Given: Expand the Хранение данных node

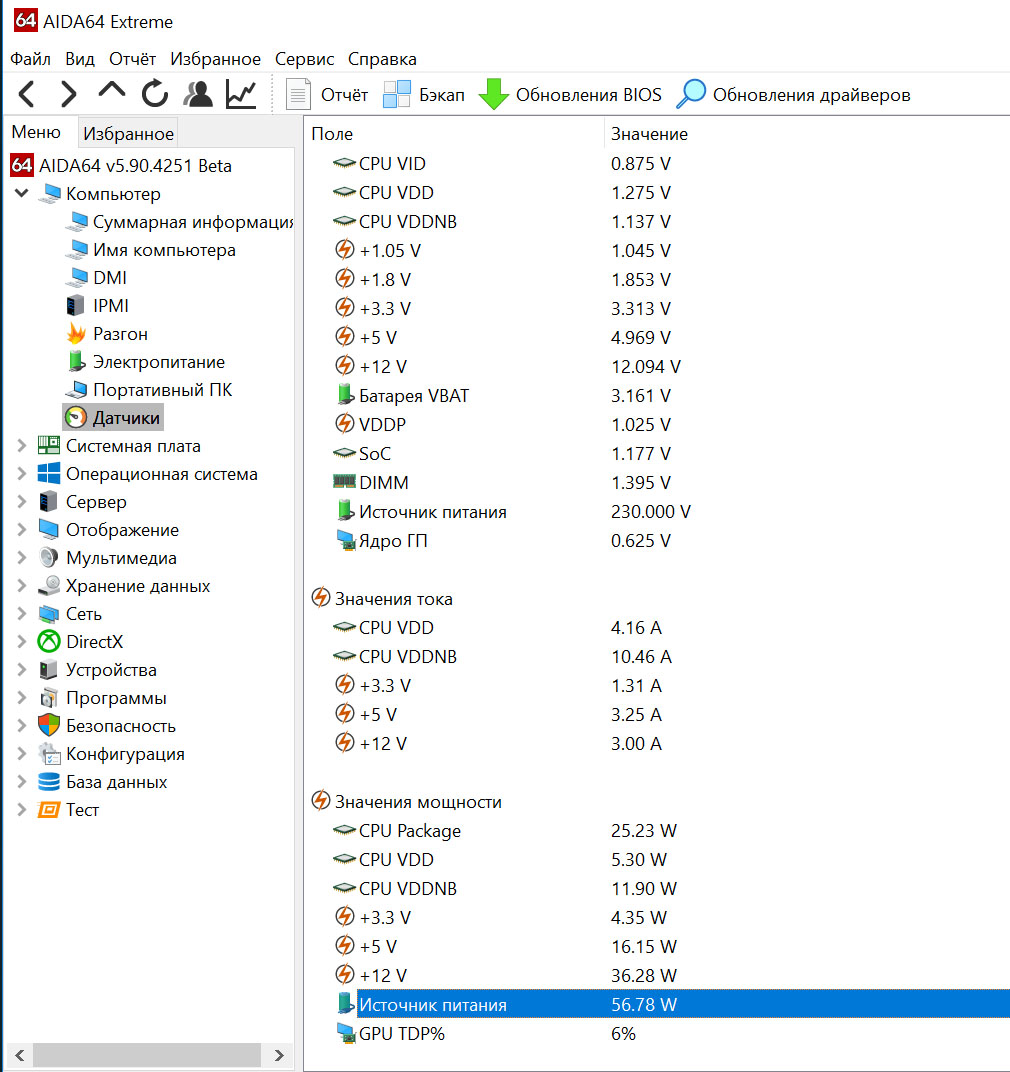Looking at the screenshot, I should [22, 586].
